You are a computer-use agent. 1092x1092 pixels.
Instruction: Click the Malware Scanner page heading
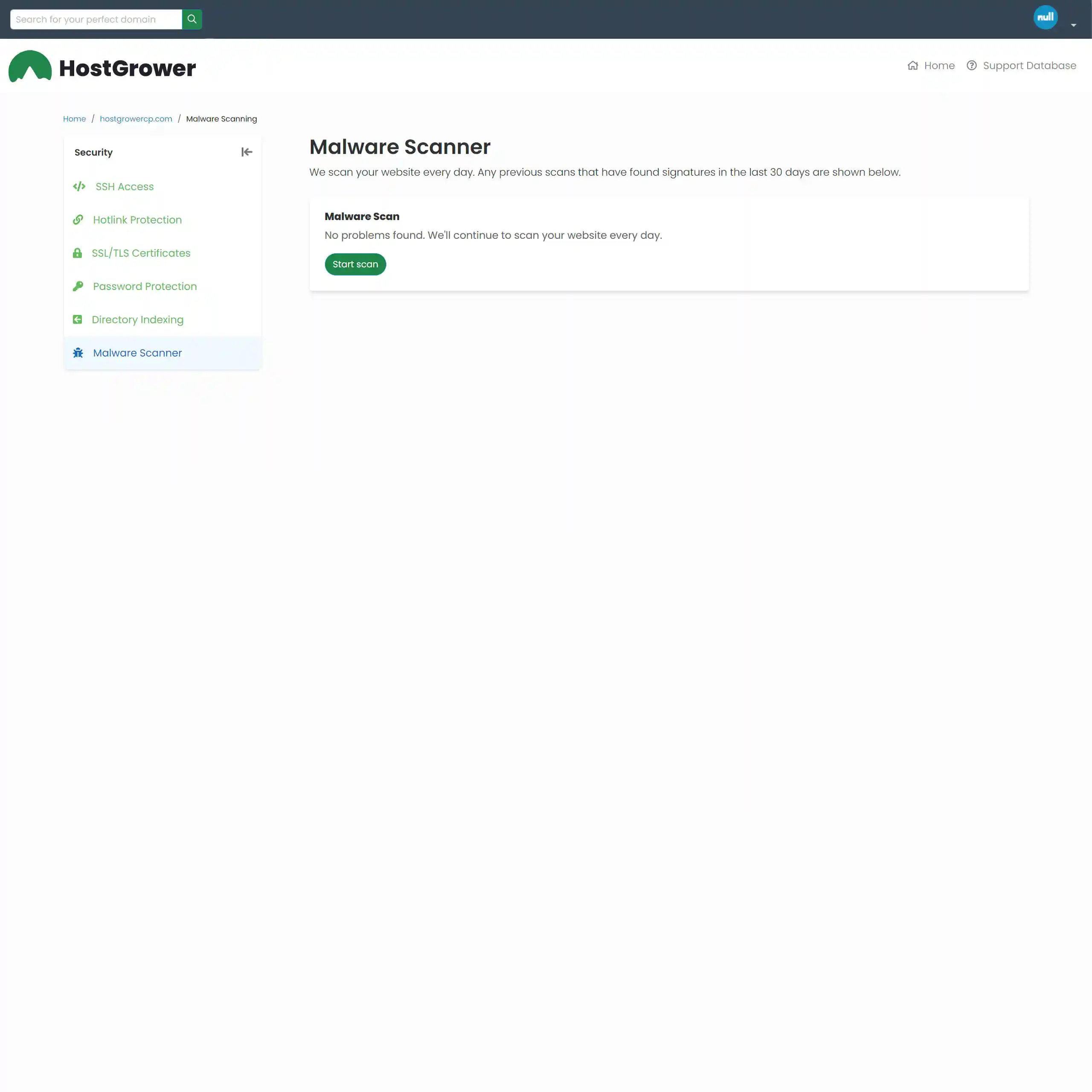(x=400, y=147)
